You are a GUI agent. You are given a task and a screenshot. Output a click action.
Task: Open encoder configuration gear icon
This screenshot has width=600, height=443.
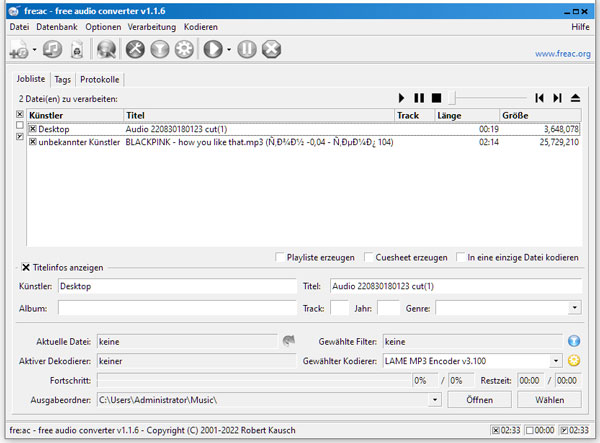point(183,49)
